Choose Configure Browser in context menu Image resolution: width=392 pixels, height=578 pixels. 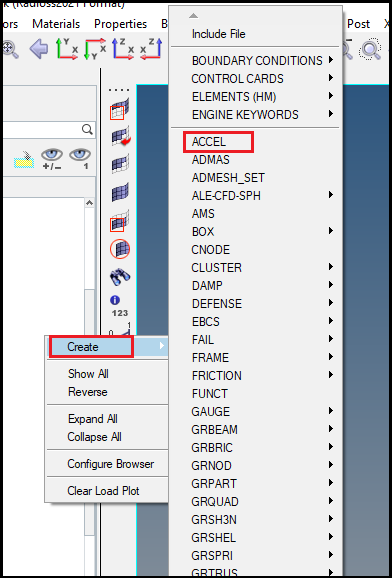tap(111, 464)
